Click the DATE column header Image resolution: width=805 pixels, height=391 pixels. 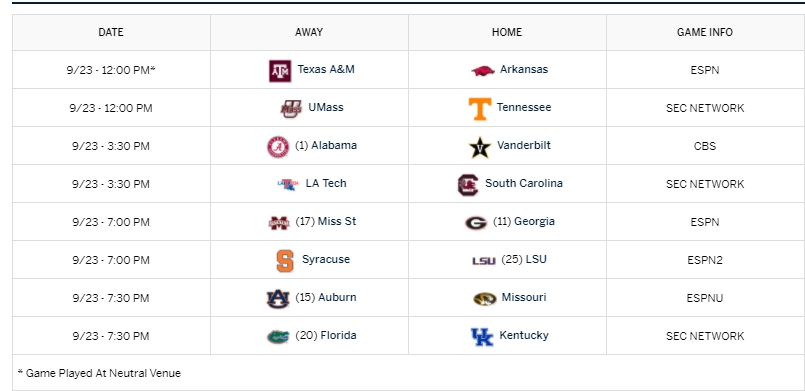[x=111, y=32]
